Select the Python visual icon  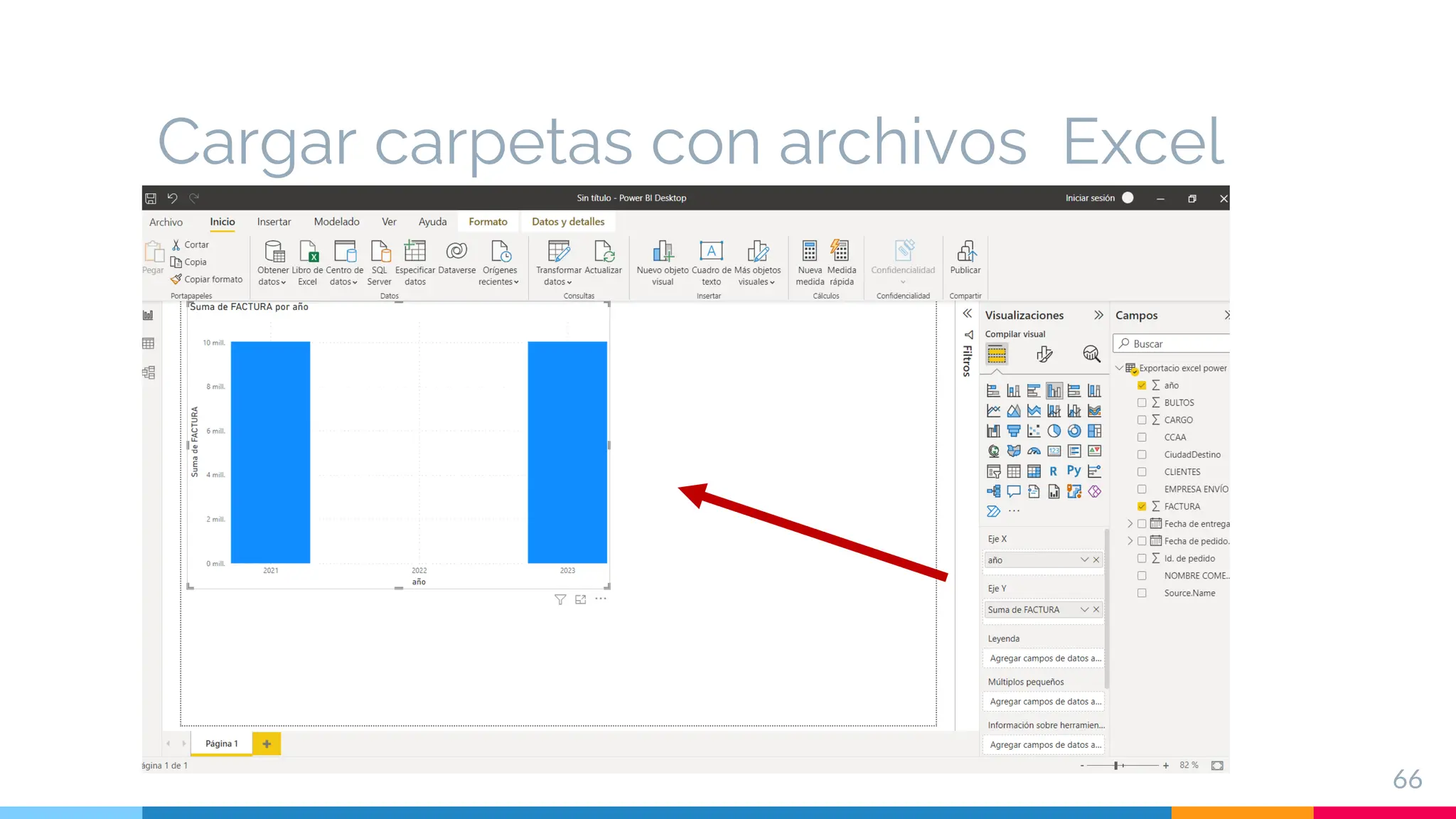tap(1074, 471)
